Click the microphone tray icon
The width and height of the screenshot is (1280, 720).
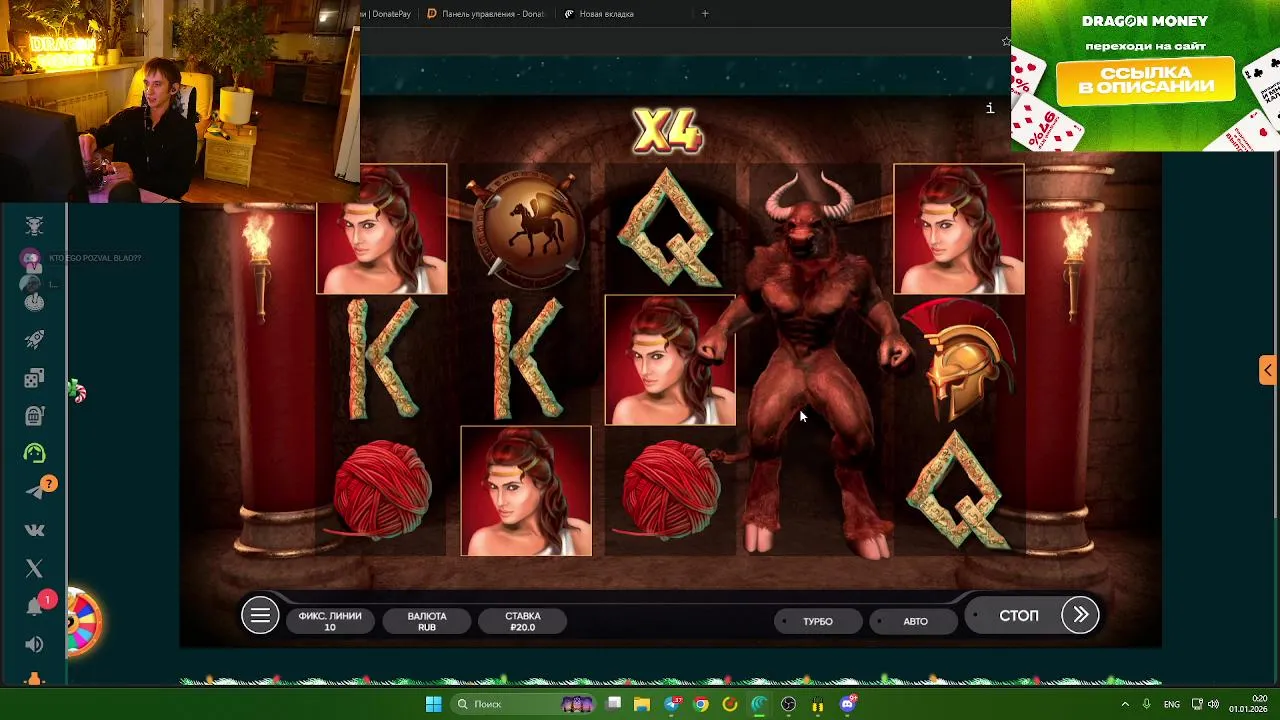coord(1147,704)
